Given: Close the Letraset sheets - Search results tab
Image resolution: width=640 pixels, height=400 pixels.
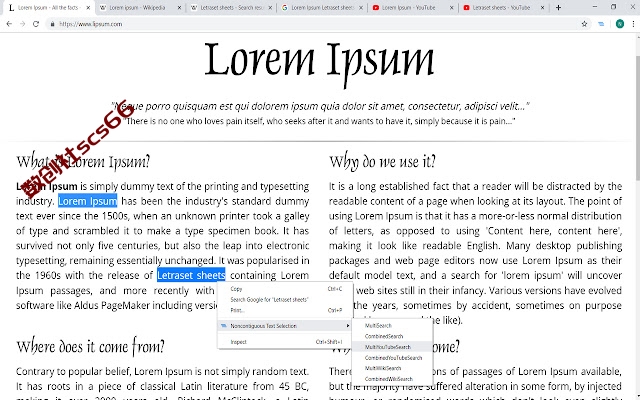Looking at the screenshot, I should click(x=270, y=8).
